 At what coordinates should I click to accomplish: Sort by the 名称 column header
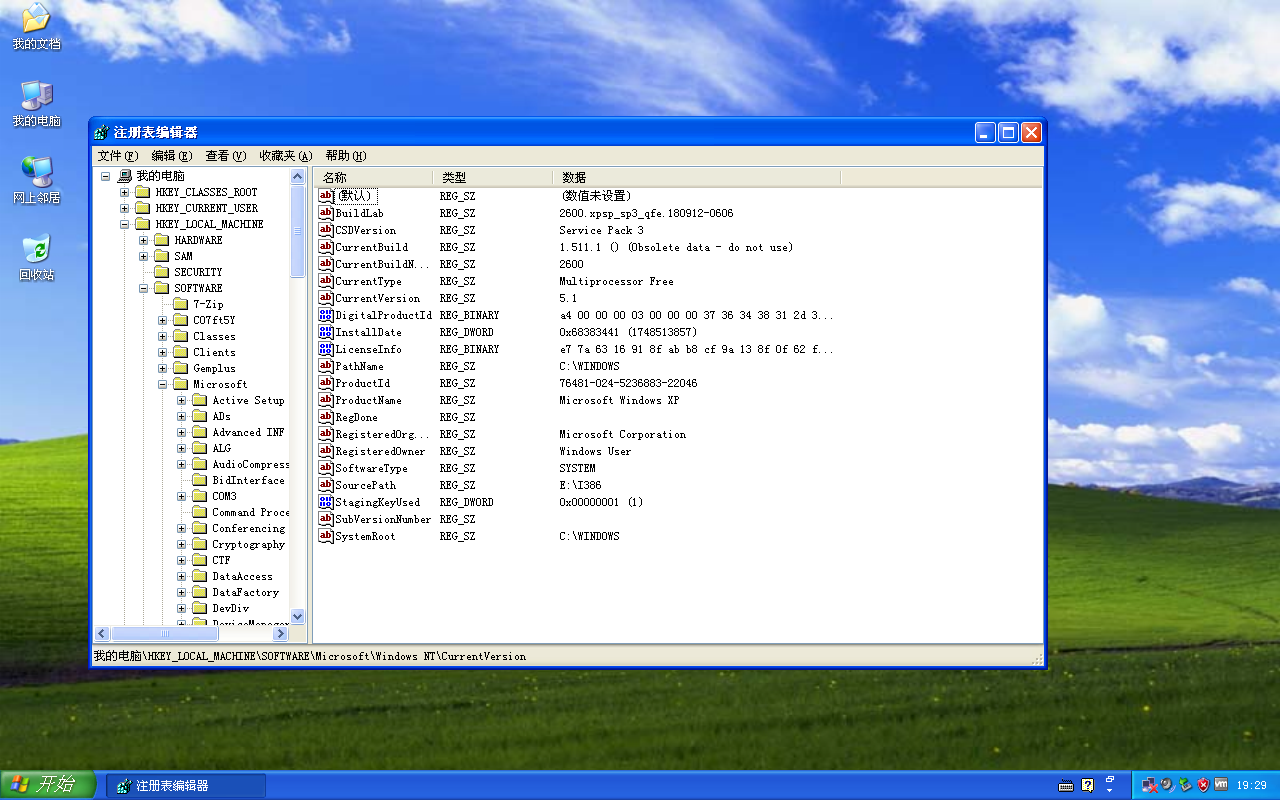tap(374, 177)
